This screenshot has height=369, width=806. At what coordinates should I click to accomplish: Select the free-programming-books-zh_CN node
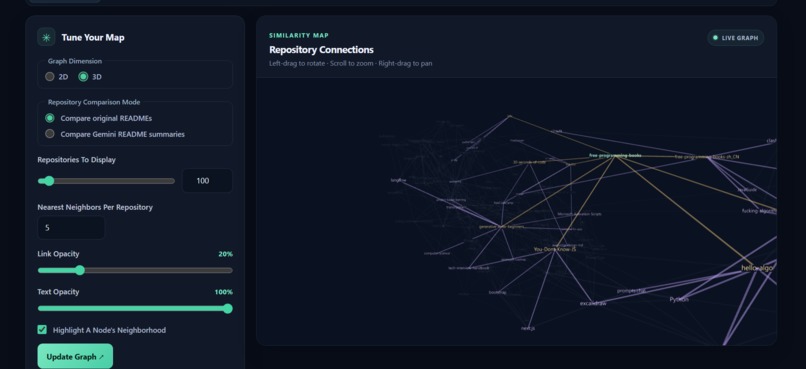point(707,157)
